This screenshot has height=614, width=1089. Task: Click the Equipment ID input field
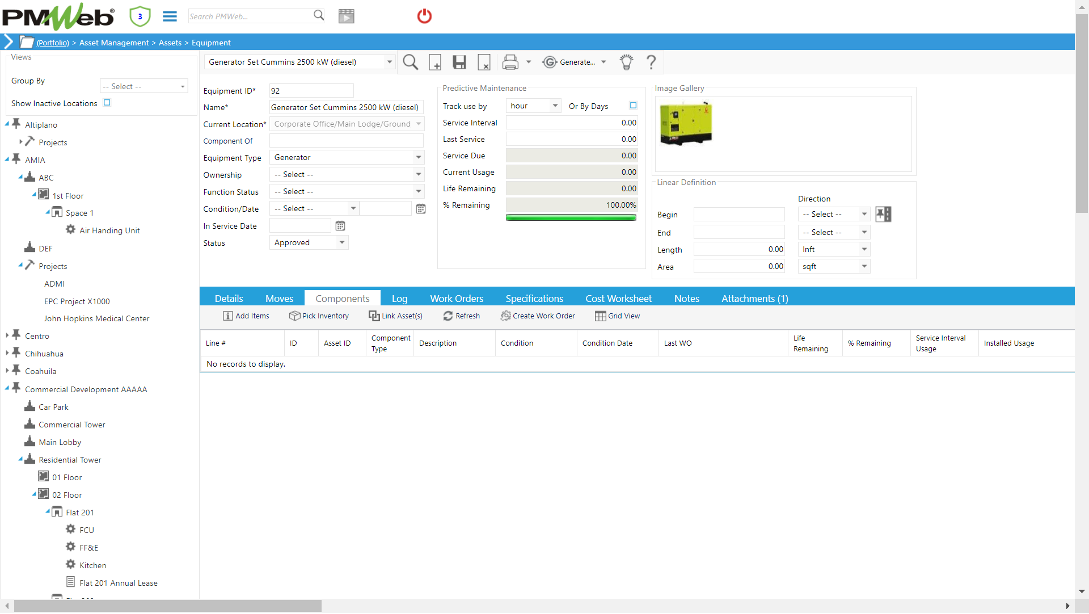click(311, 91)
